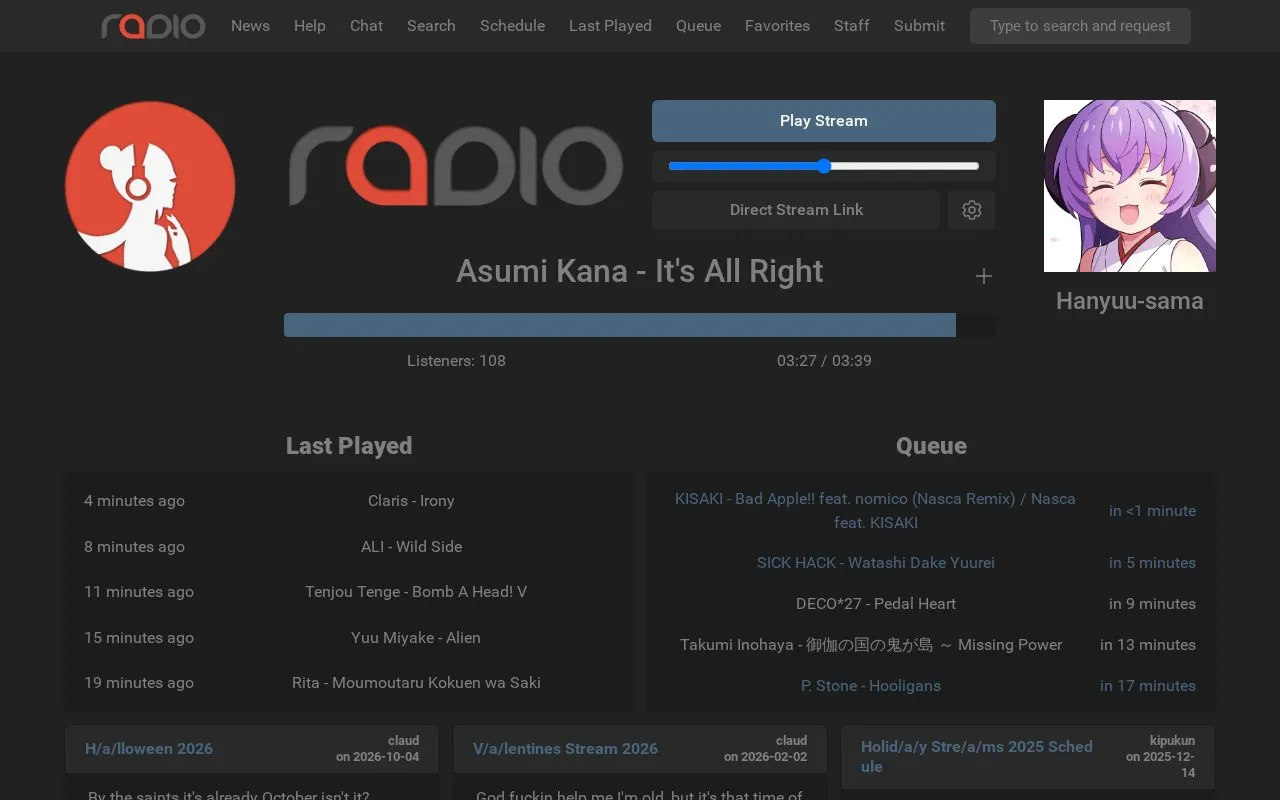The width and height of the screenshot is (1280, 800).
Task: Click Rita - Moumoutaru Kokuen wa Saki
Action: pos(416,683)
